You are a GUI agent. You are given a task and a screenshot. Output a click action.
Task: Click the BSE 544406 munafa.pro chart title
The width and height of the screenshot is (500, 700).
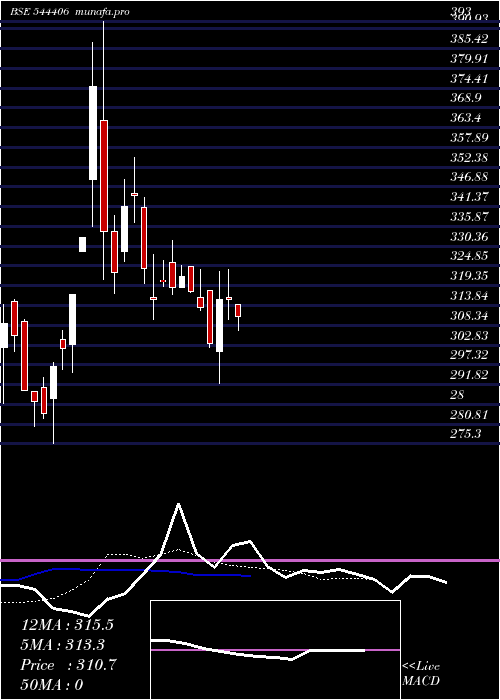70,12
